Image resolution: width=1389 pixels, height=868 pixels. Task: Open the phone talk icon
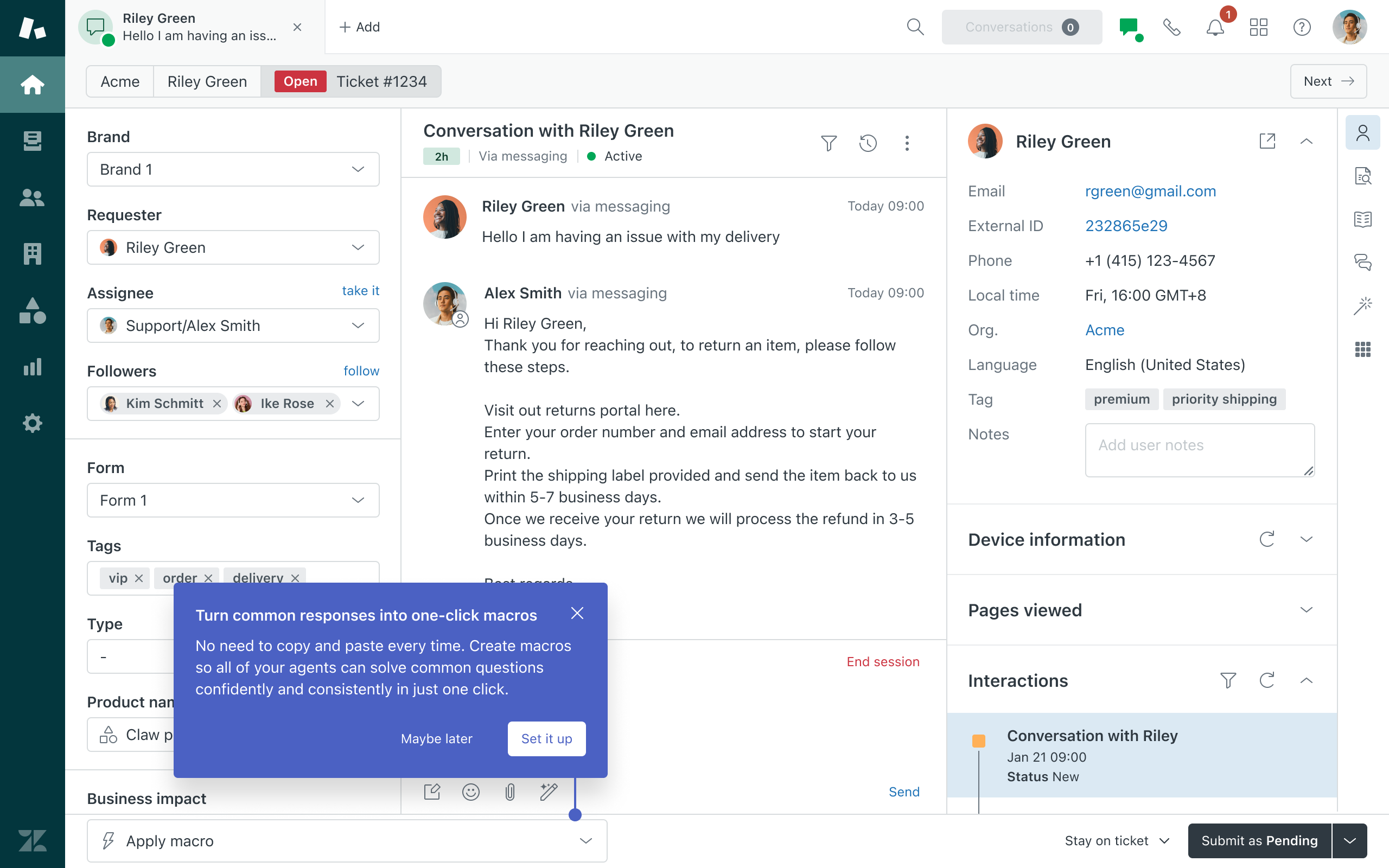[1171, 27]
